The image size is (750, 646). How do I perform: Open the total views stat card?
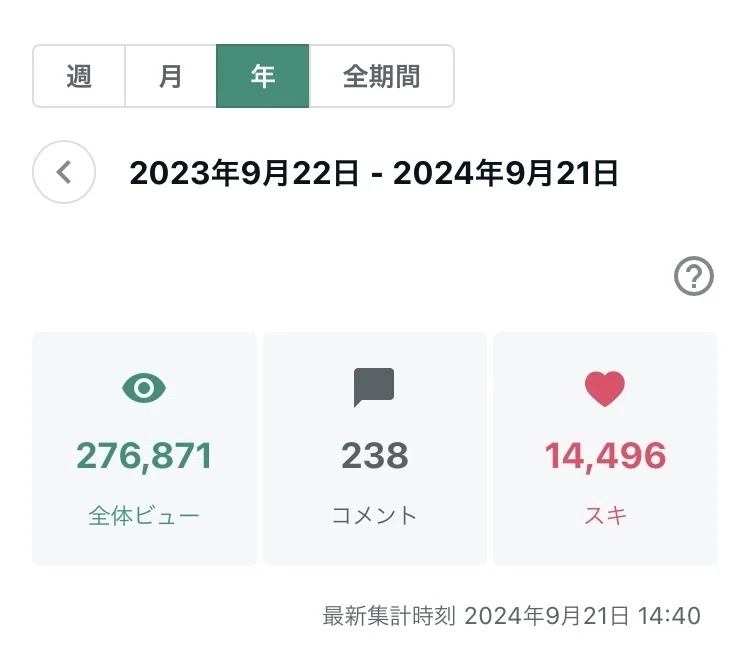[x=144, y=449]
